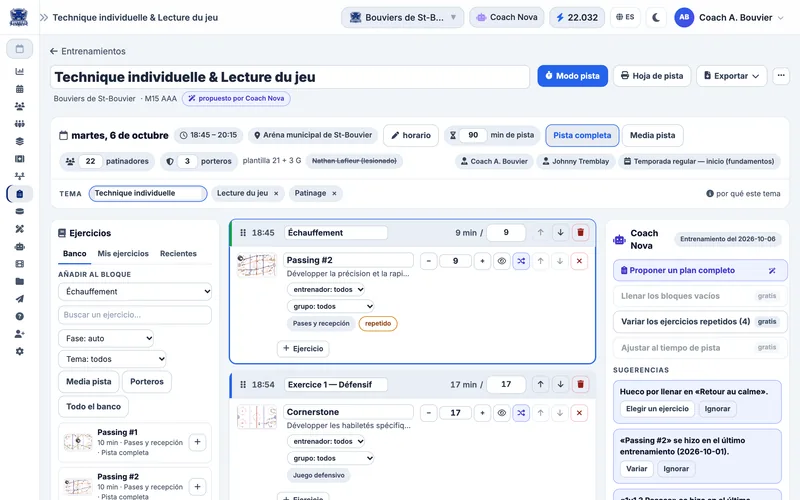Delete the Exercice 1 — Défensif block
This screenshot has height=500, width=800.
(x=580, y=384)
